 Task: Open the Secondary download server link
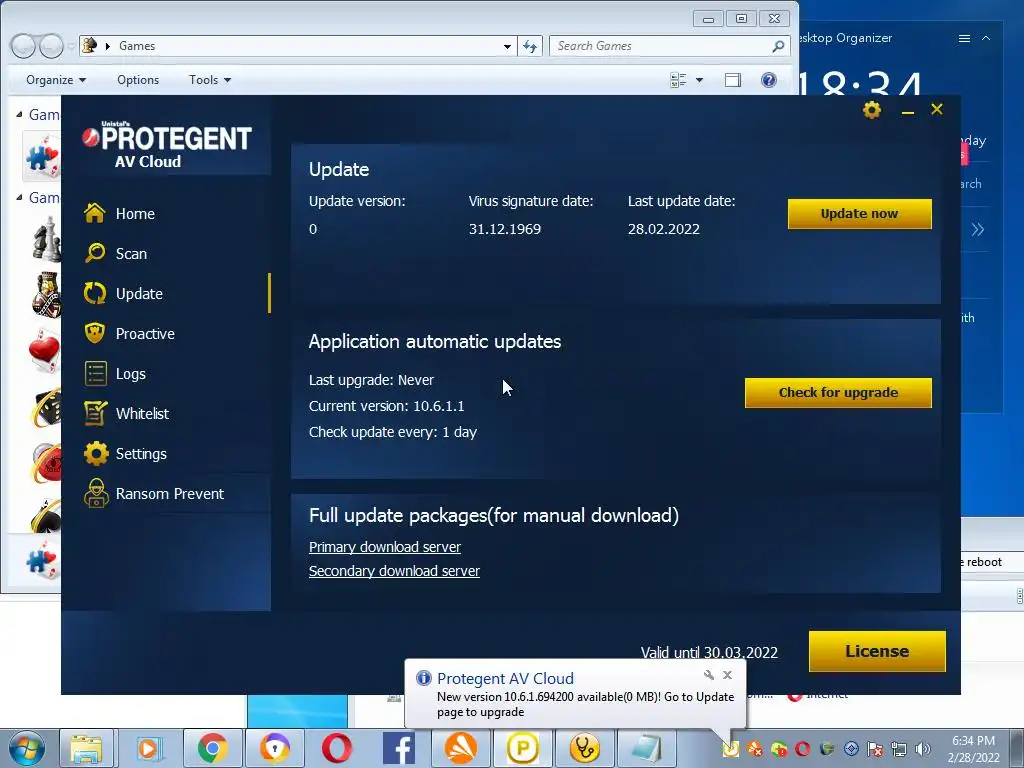point(394,571)
